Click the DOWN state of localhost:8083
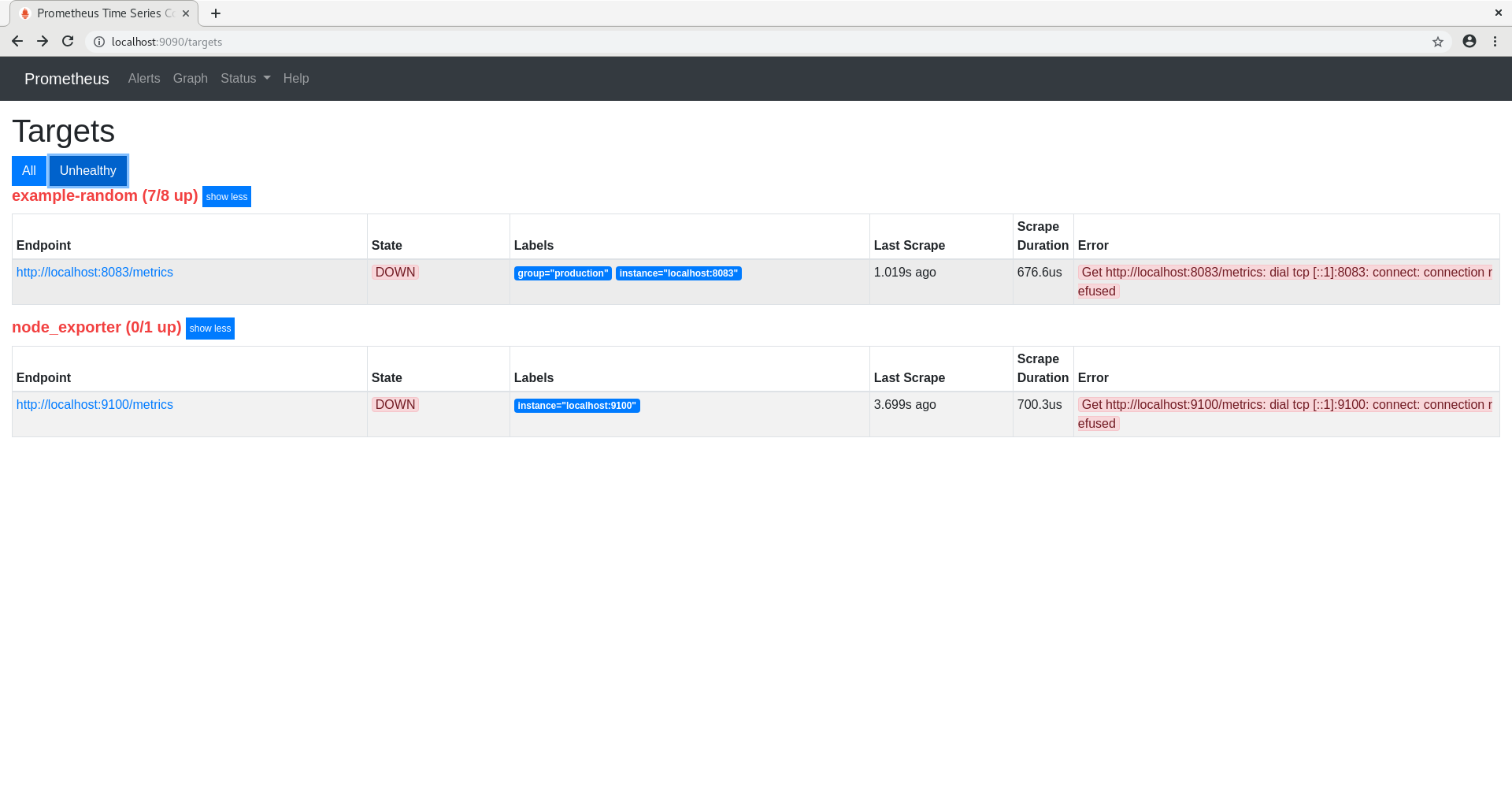The height and width of the screenshot is (802, 1512). [395, 273]
